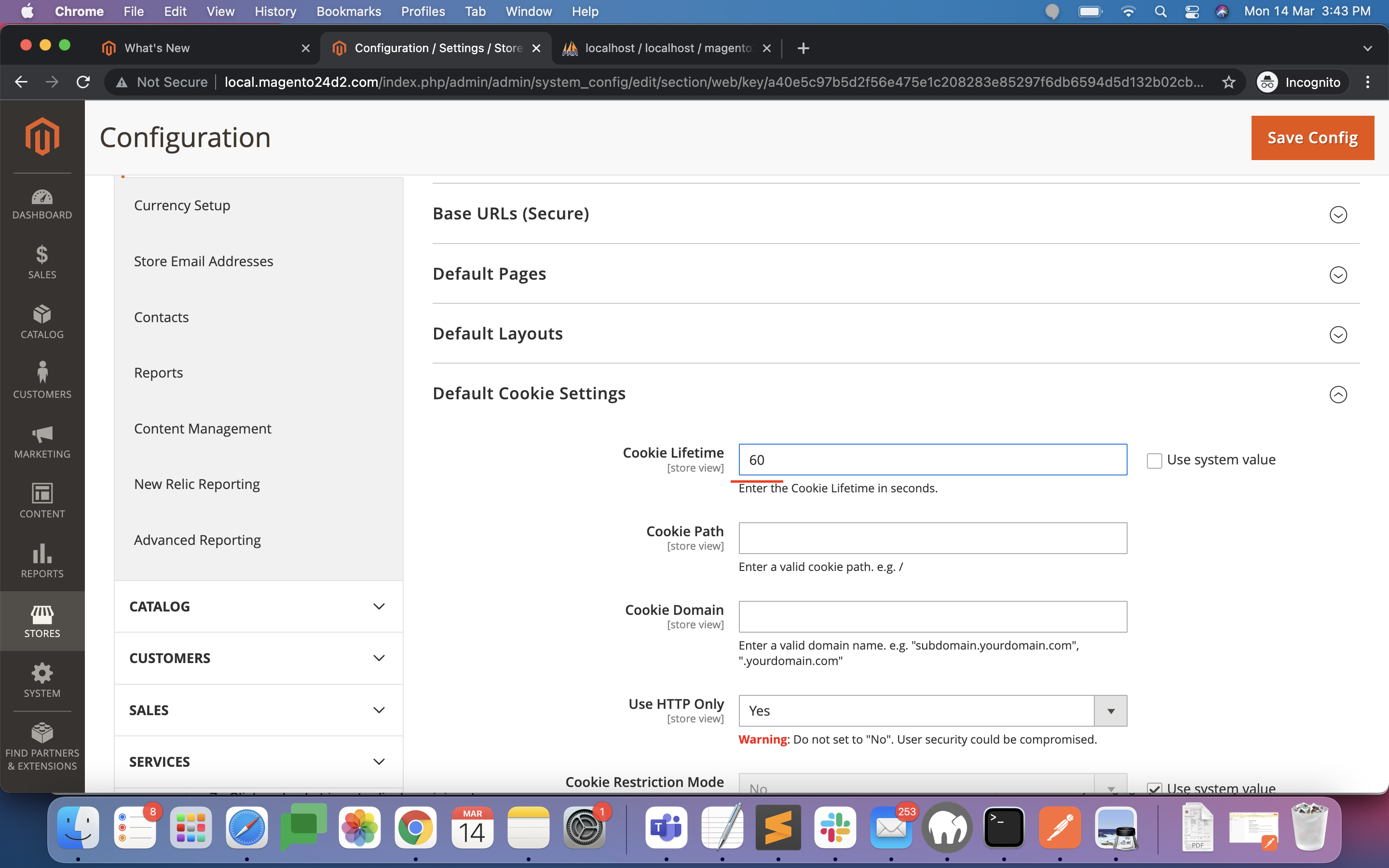This screenshot has height=868, width=1389.
Task: Click the Save Config button
Action: pyautogui.click(x=1312, y=137)
